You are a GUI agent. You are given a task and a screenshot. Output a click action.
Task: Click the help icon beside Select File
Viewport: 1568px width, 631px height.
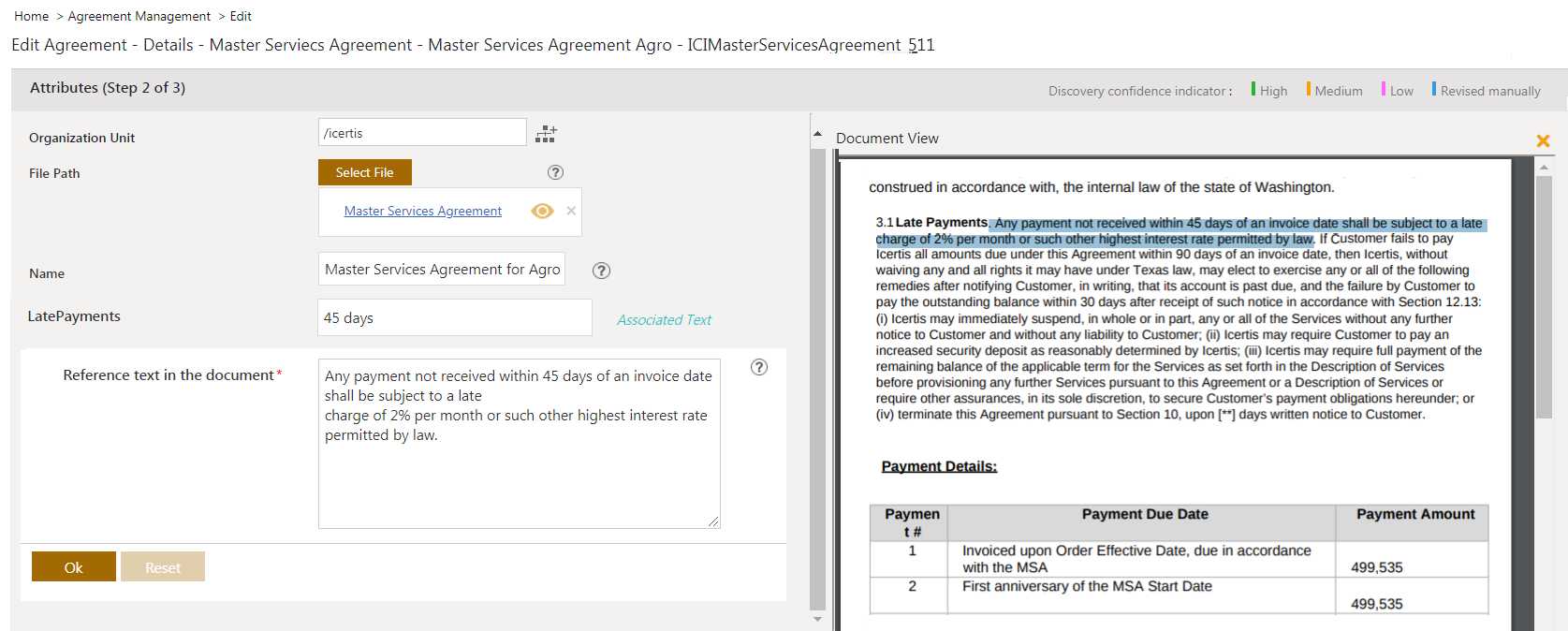click(x=555, y=172)
